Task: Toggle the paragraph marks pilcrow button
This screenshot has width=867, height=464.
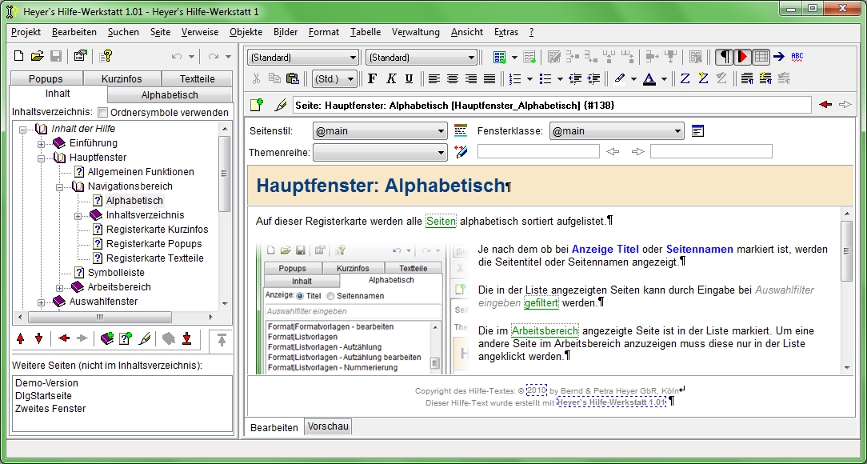Action: (724, 56)
